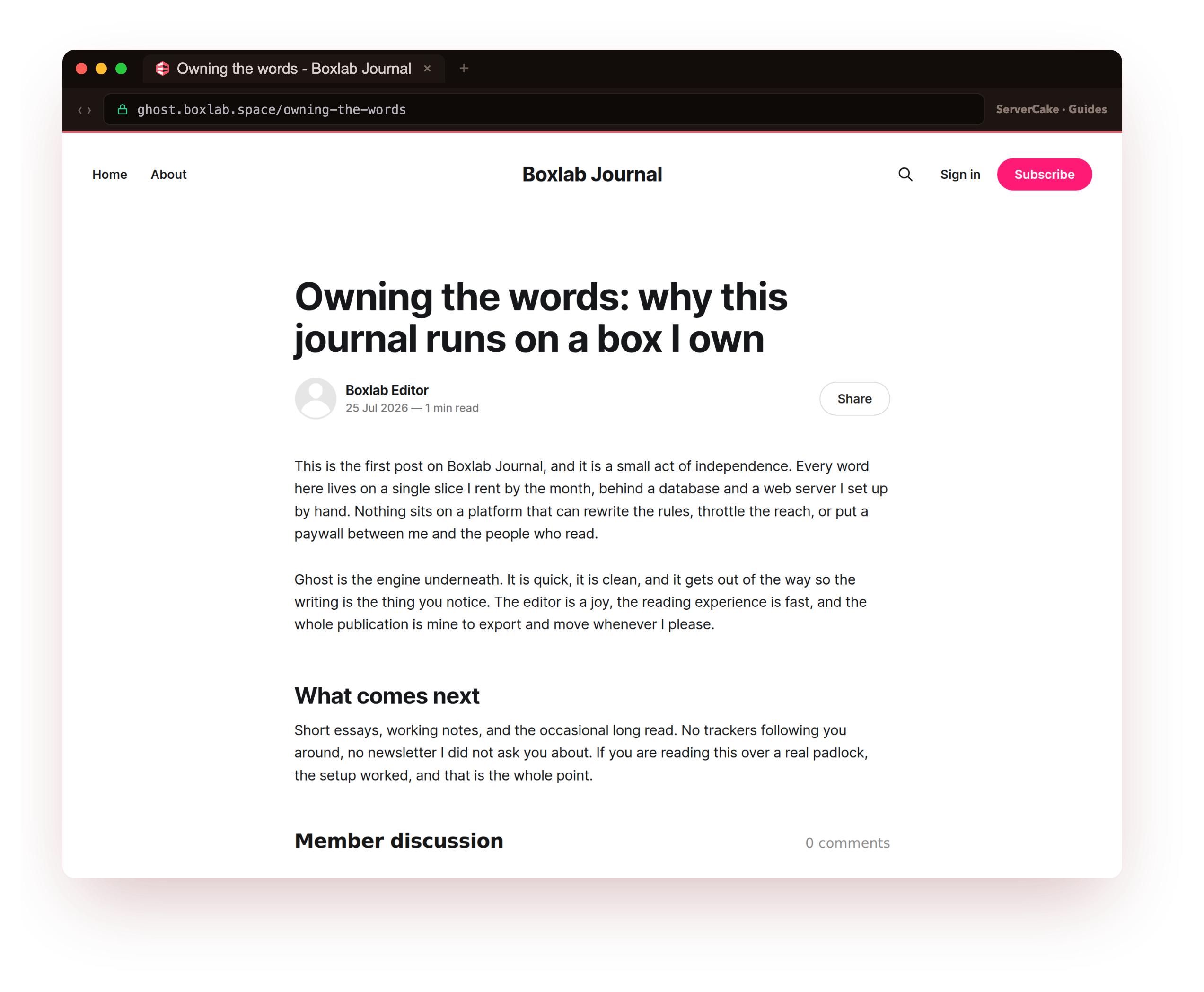Click the Boxlab Editor avatar
The height and width of the screenshot is (992, 1204).
(x=316, y=398)
